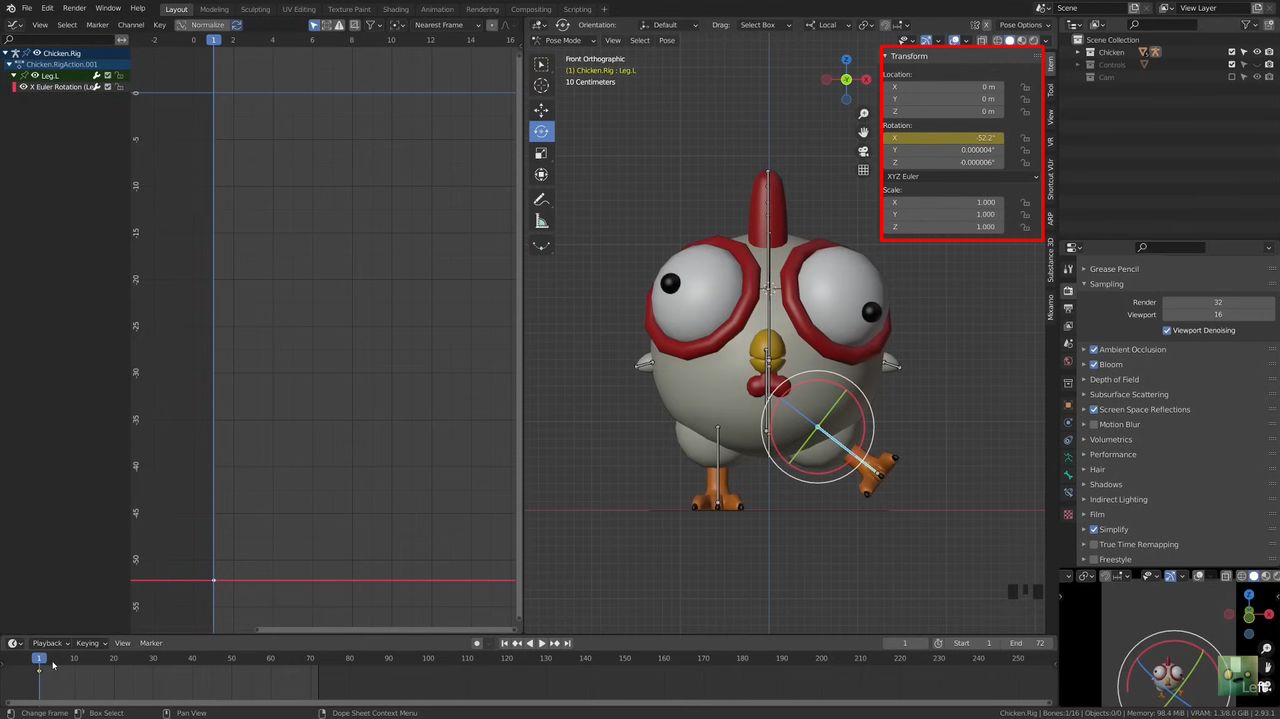The width and height of the screenshot is (1280, 719).
Task: Toggle Simplify checkbox
Action: (1094, 529)
